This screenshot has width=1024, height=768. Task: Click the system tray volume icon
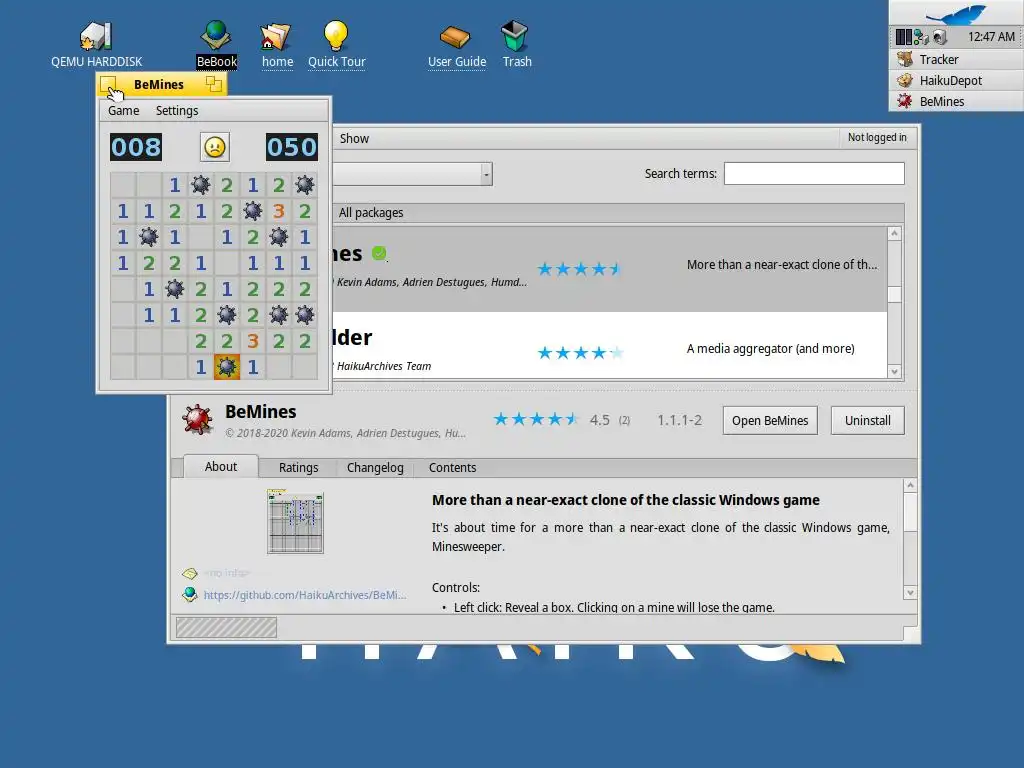[x=940, y=37]
